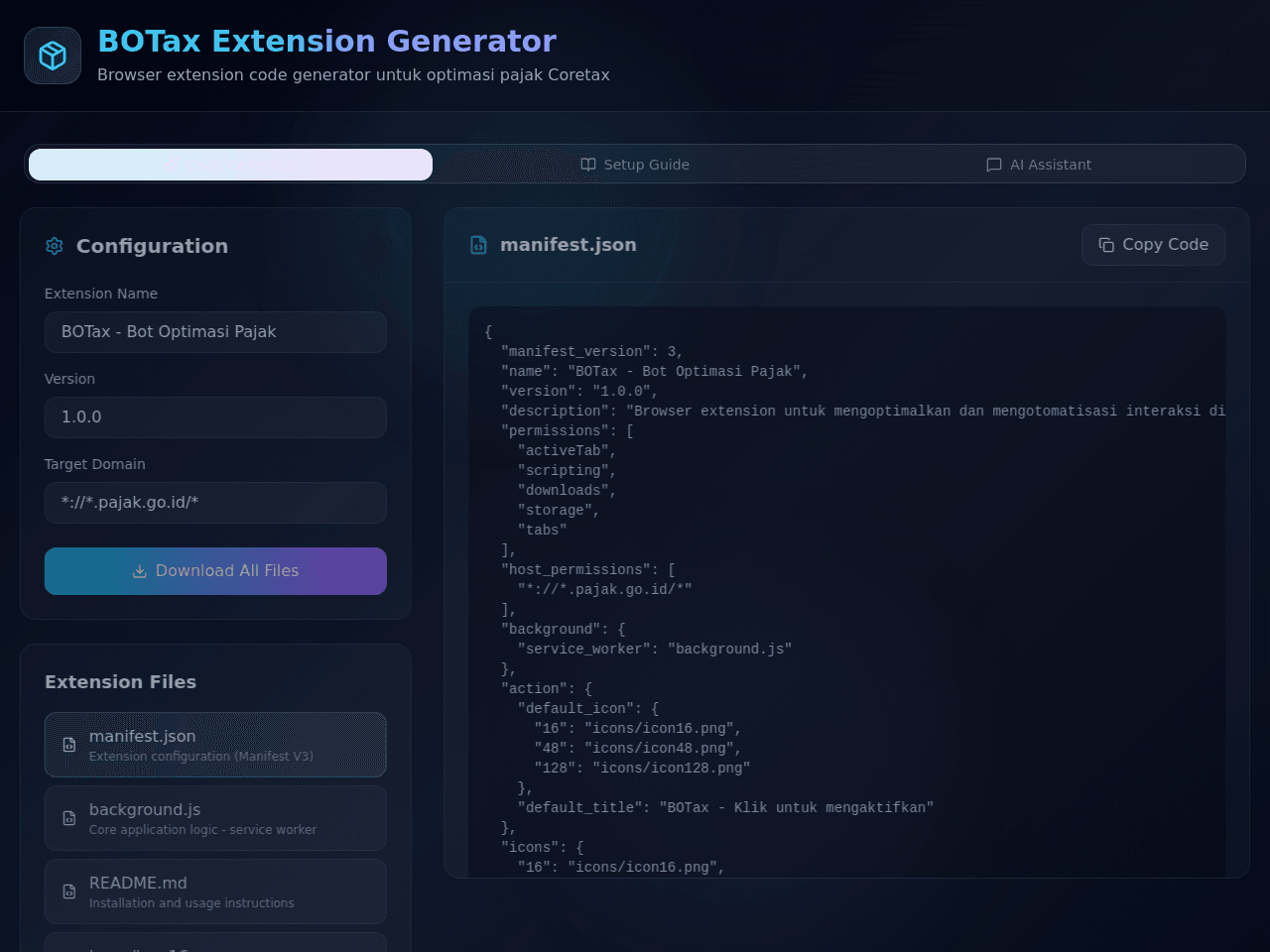Image resolution: width=1270 pixels, height=952 pixels.
Task: Click the Configuration heading text
Action: 152,246
